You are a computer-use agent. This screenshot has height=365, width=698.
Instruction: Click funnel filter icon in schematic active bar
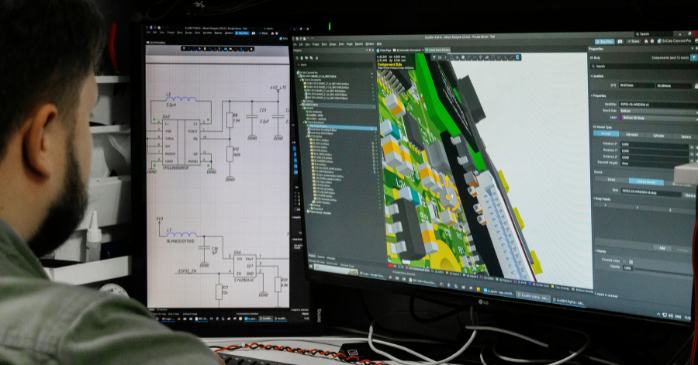click(184, 49)
